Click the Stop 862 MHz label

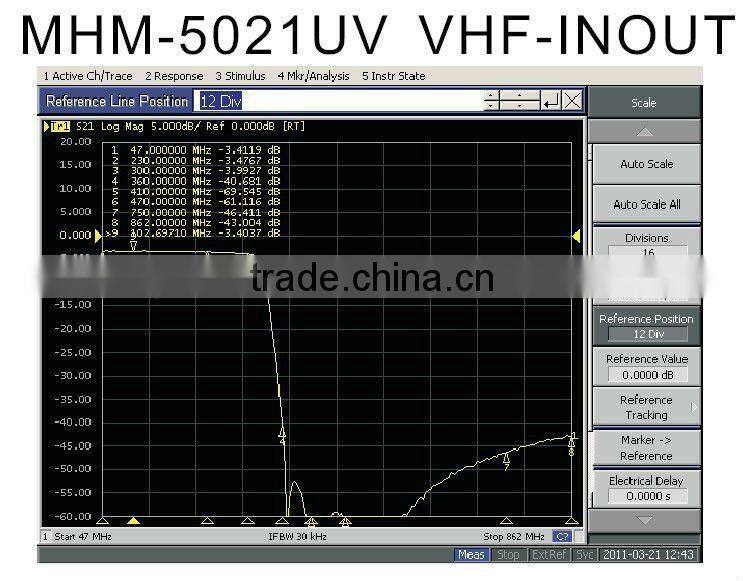tap(514, 536)
